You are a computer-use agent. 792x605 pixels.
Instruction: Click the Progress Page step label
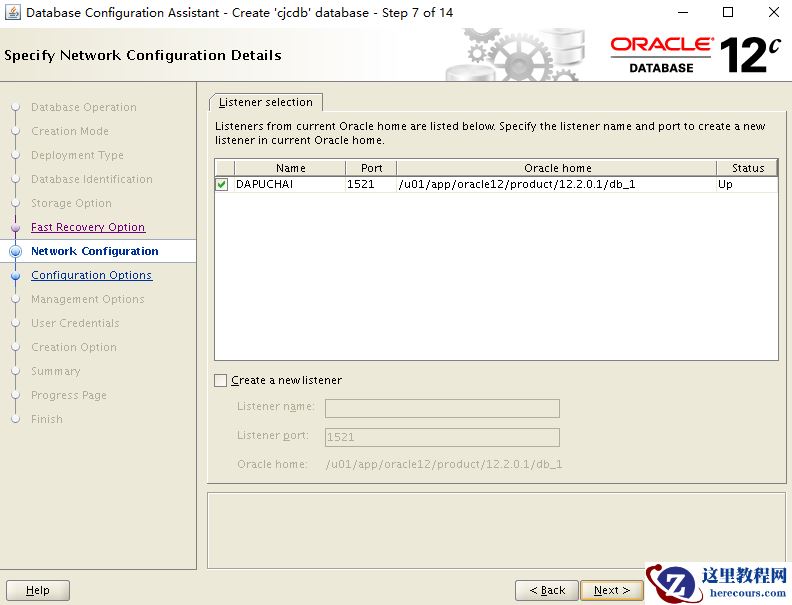click(x=69, y=395)
